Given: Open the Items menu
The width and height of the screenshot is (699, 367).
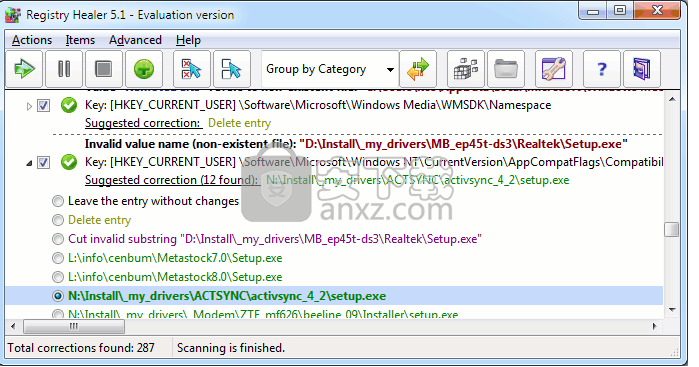Looking at the screenshot, I should (80, 40).
